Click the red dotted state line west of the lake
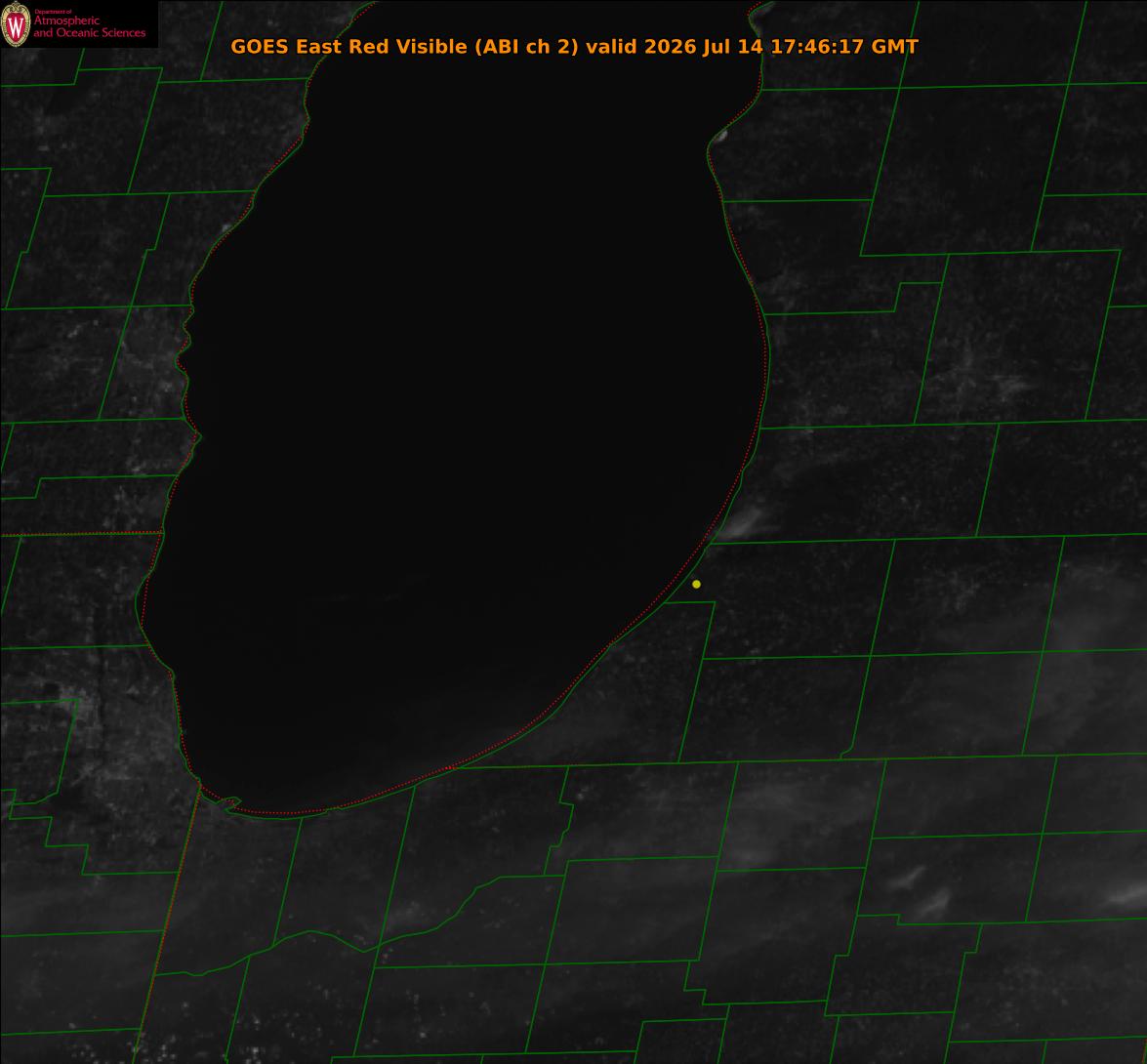Viewport: 1147px width, 1064px height. click(80, 534)
